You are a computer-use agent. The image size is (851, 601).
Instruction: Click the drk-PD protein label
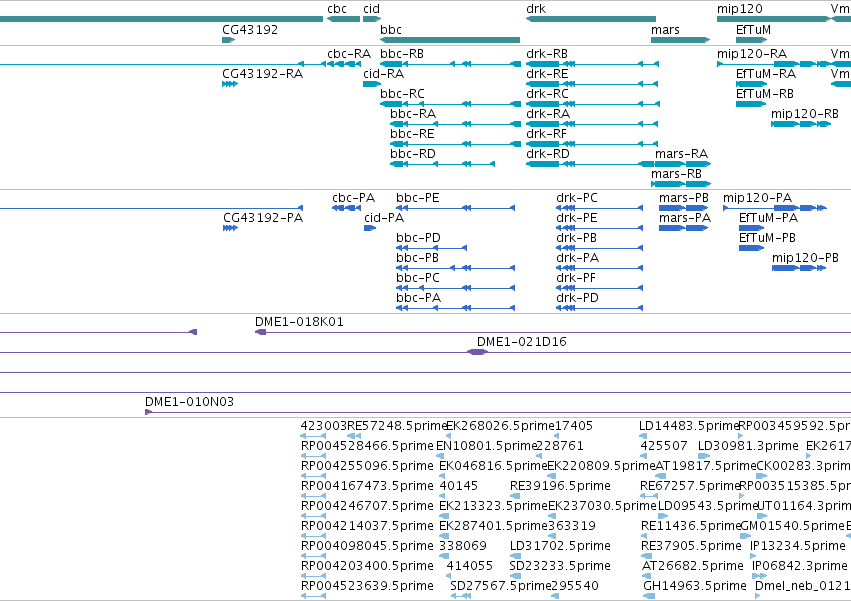577,299
